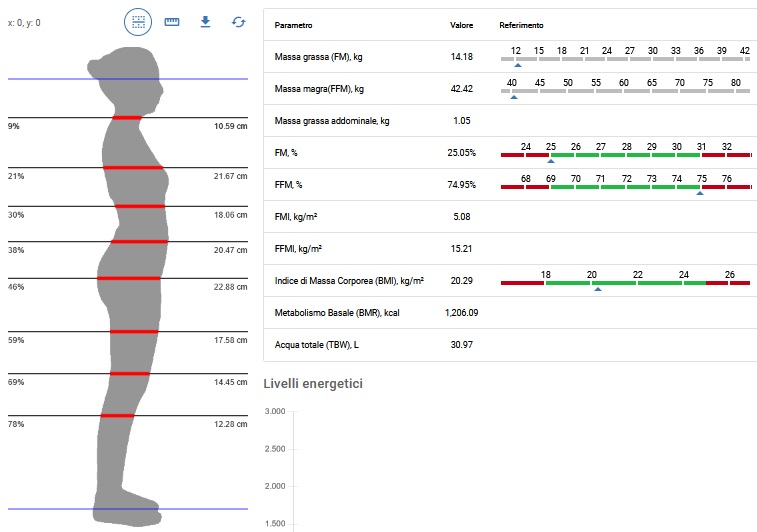Click the Riferimento column header
The width and height of the screenshot is (757, 532).
point(522,24)
